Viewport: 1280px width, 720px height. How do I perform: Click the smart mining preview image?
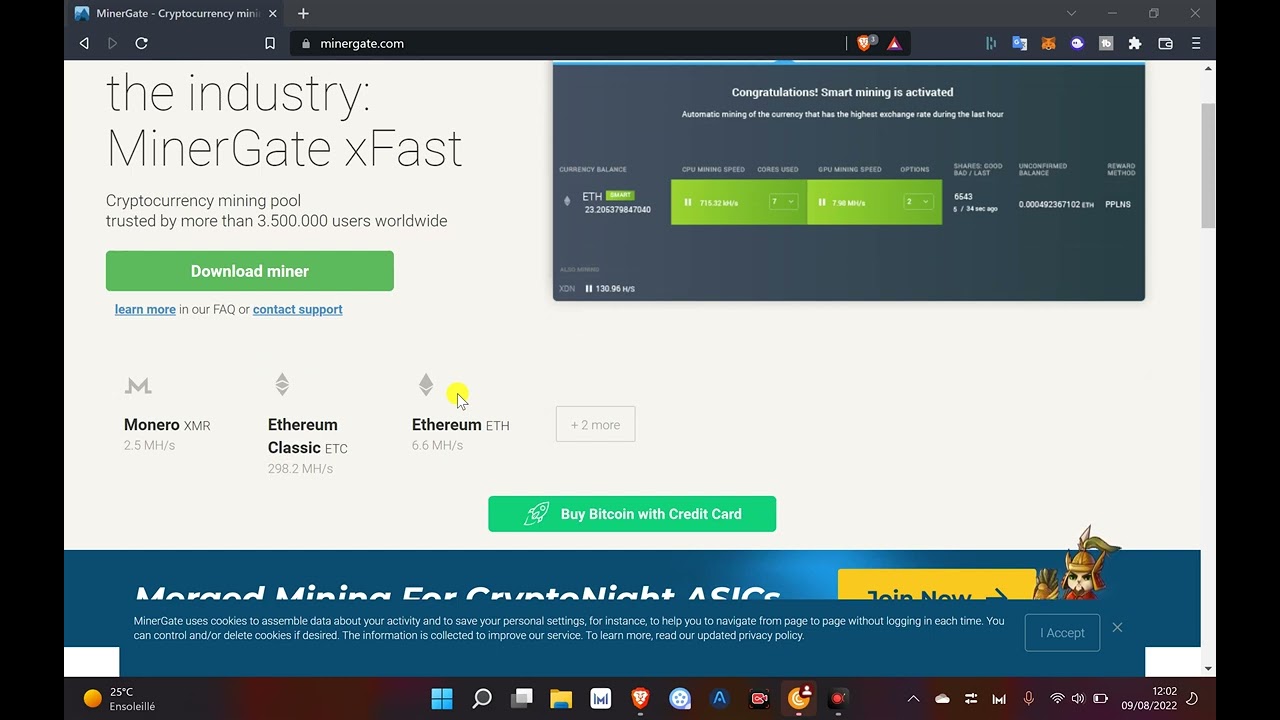[x=849, y=181]
